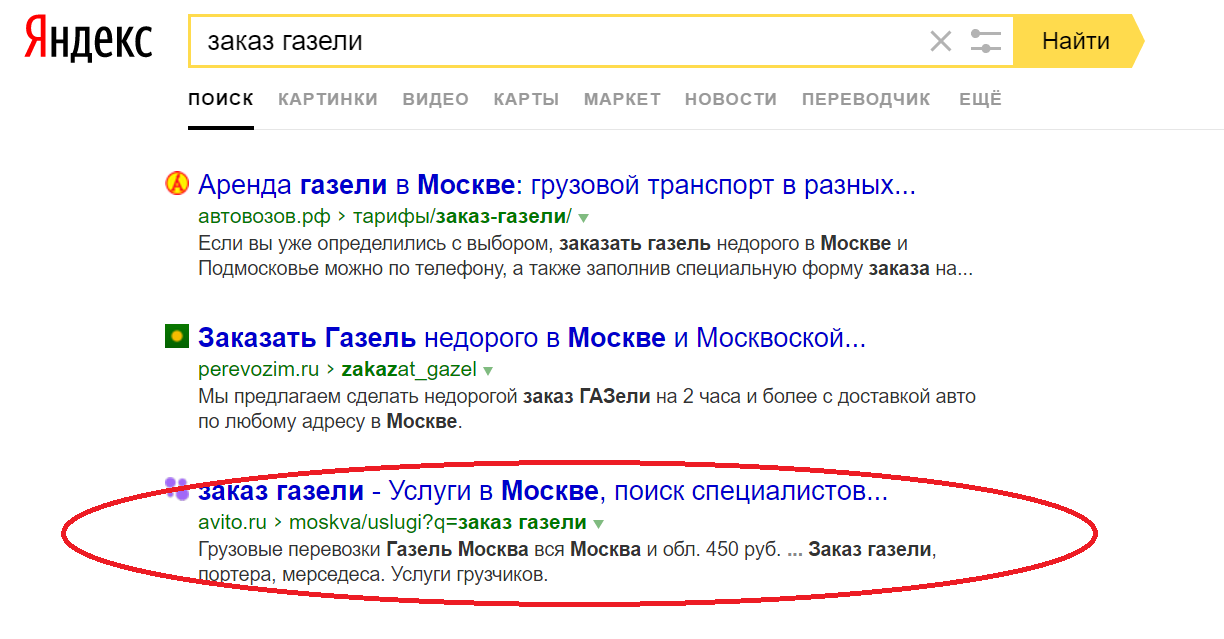Open result 'заказ газели - Услуги в Москве'
Screen dimensions: 1224x639
click(543, 491)
